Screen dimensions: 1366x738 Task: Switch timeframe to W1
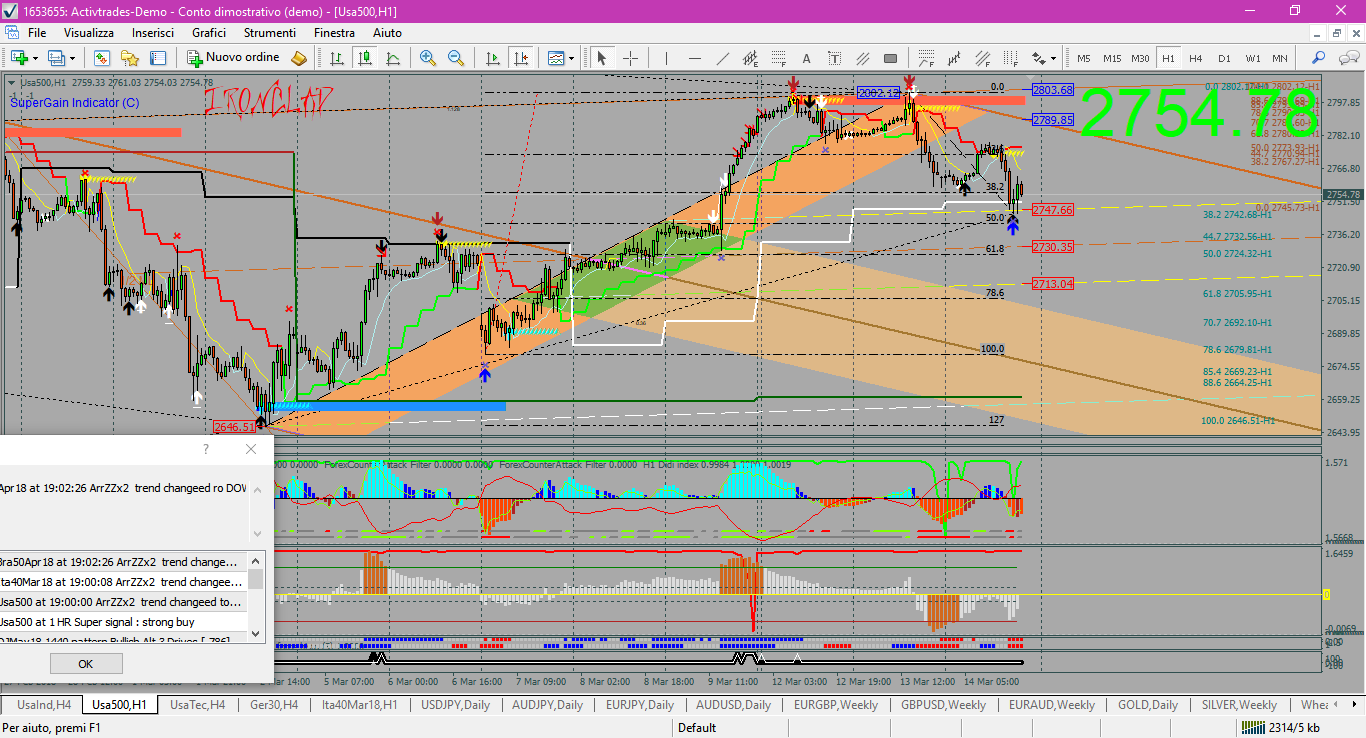pos(1252,58)
